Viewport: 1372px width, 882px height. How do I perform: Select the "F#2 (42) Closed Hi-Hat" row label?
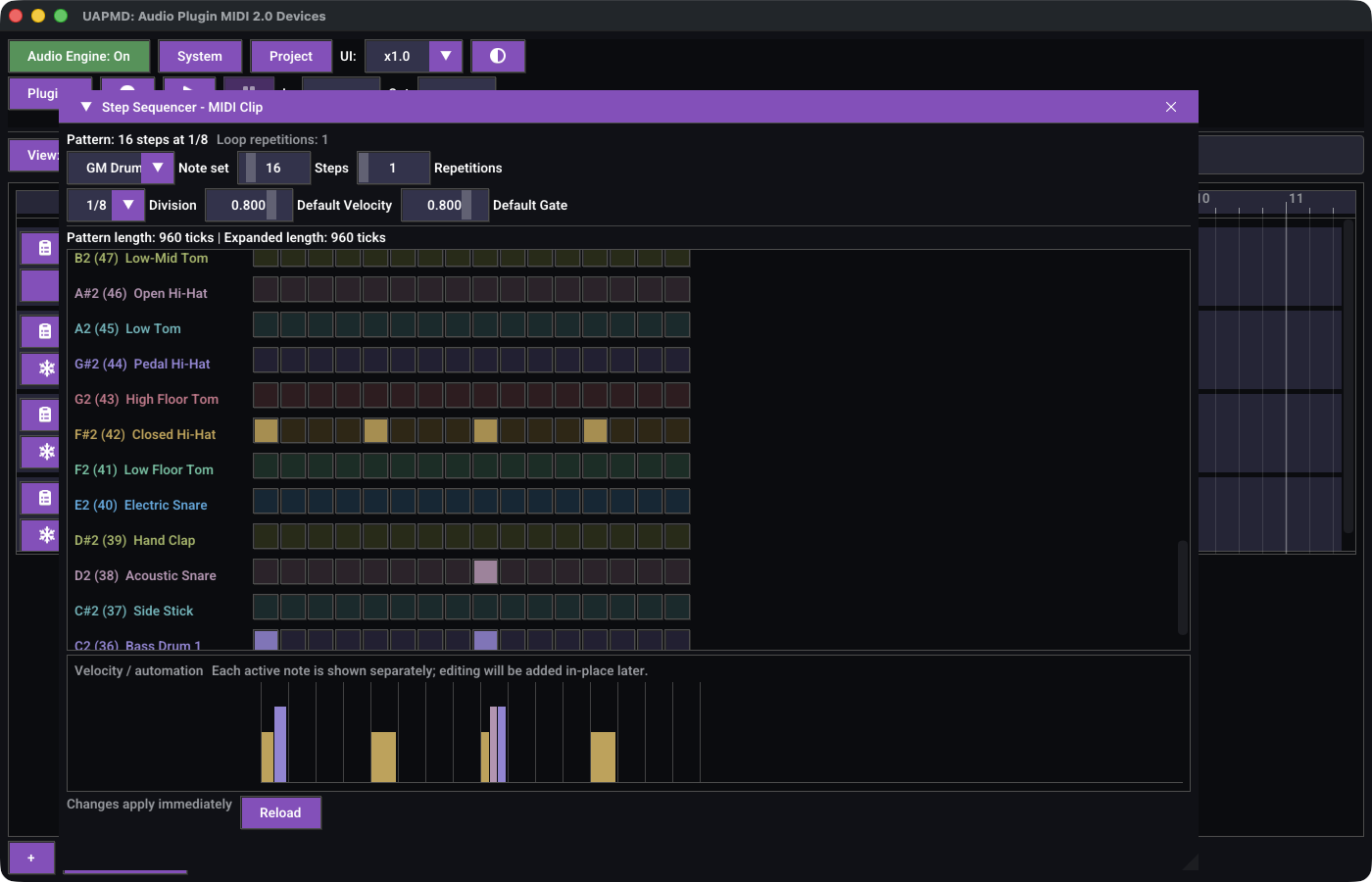coord(145,434)
